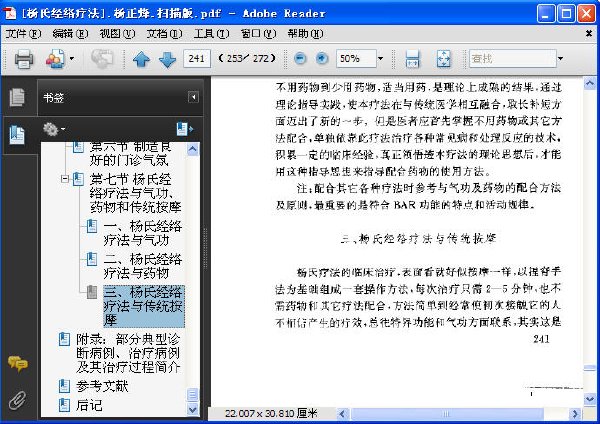
Task: Open the 参考文献 bookmark
Action: point(102,385)
